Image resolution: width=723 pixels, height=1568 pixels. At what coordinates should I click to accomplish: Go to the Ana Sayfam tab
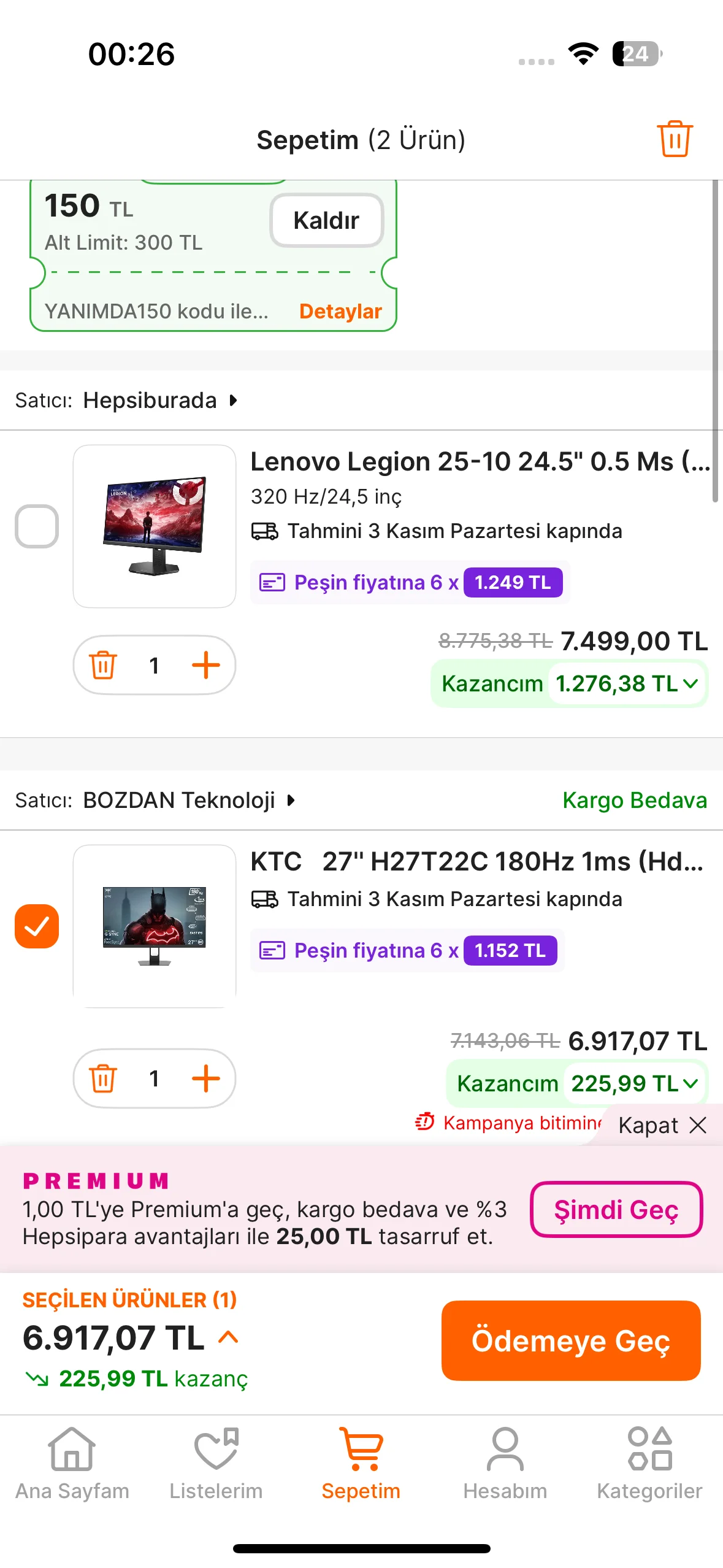point(72,1462)
